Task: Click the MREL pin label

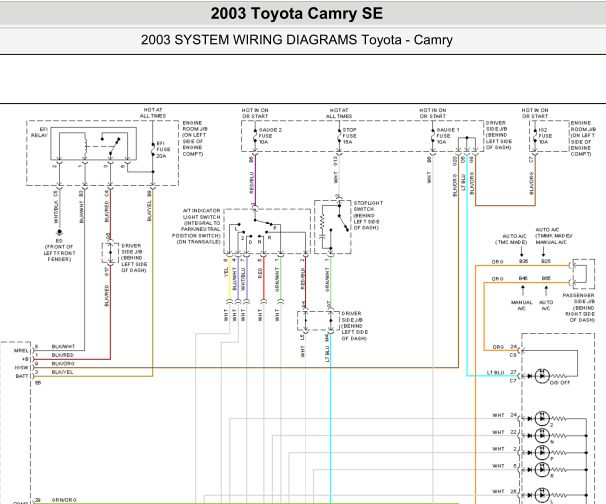Action: [x=22, y=351]
